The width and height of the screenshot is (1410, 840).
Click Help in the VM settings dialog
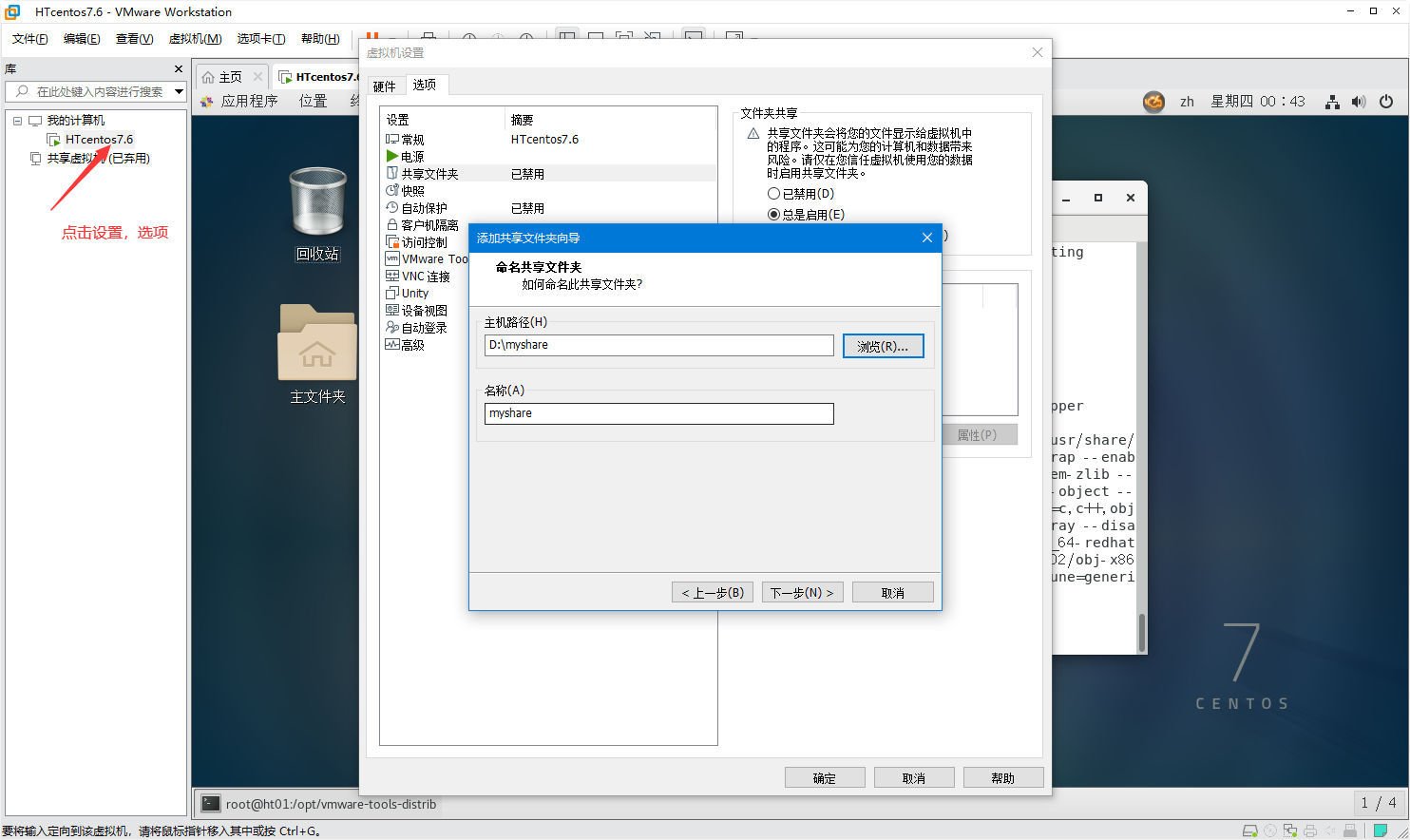click(x=1003, y=777)
